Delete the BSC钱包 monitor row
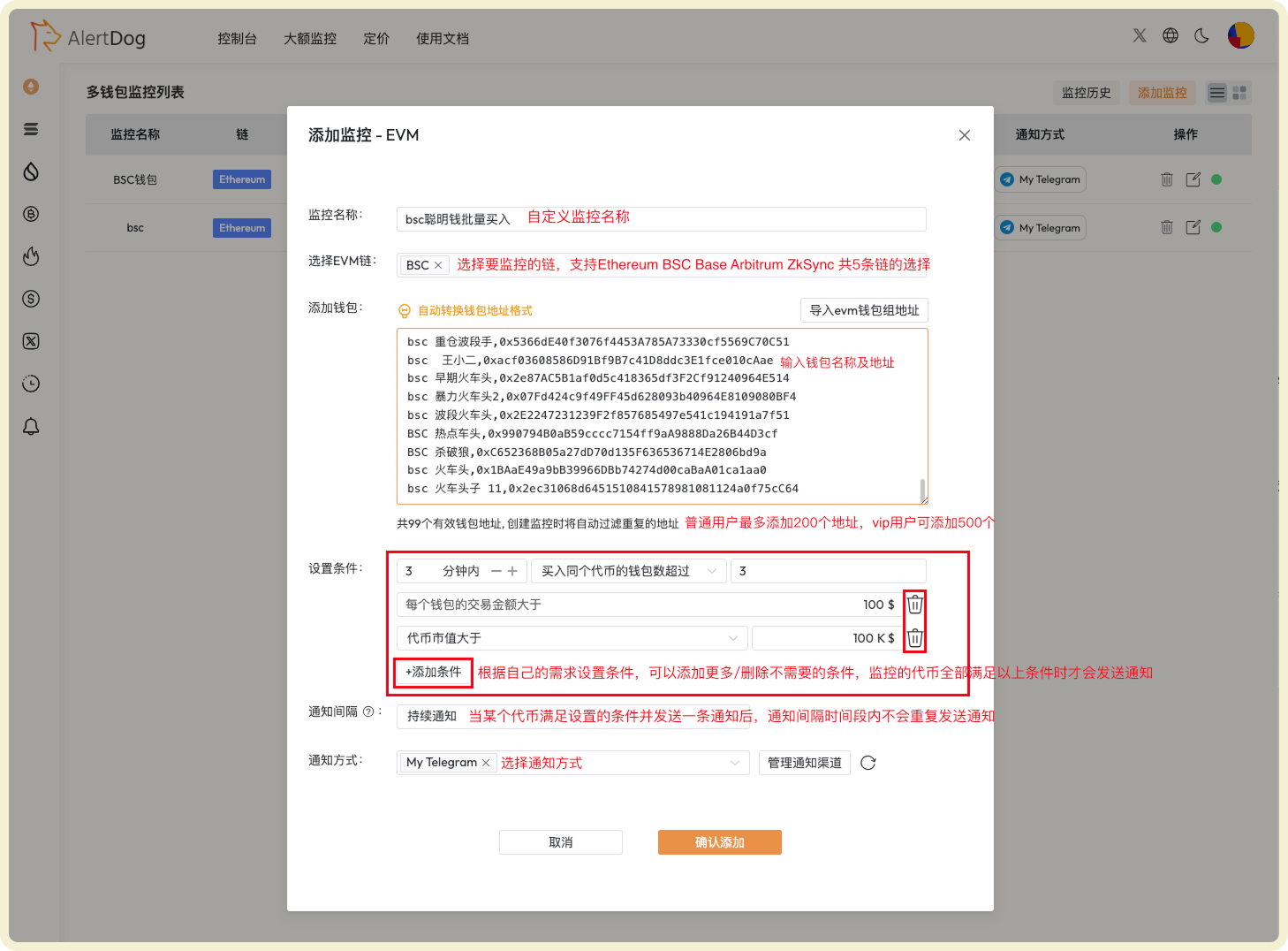 point(1167,179)
